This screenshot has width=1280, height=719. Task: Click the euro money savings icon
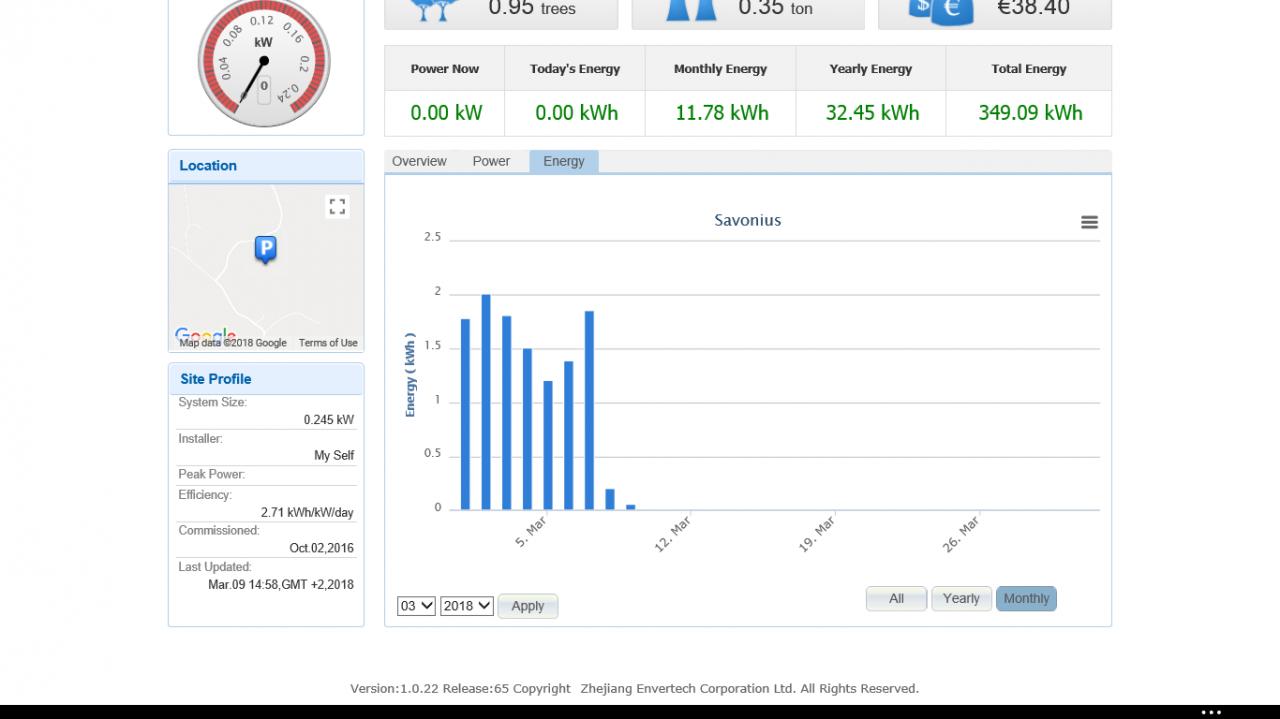coord(941,10)
